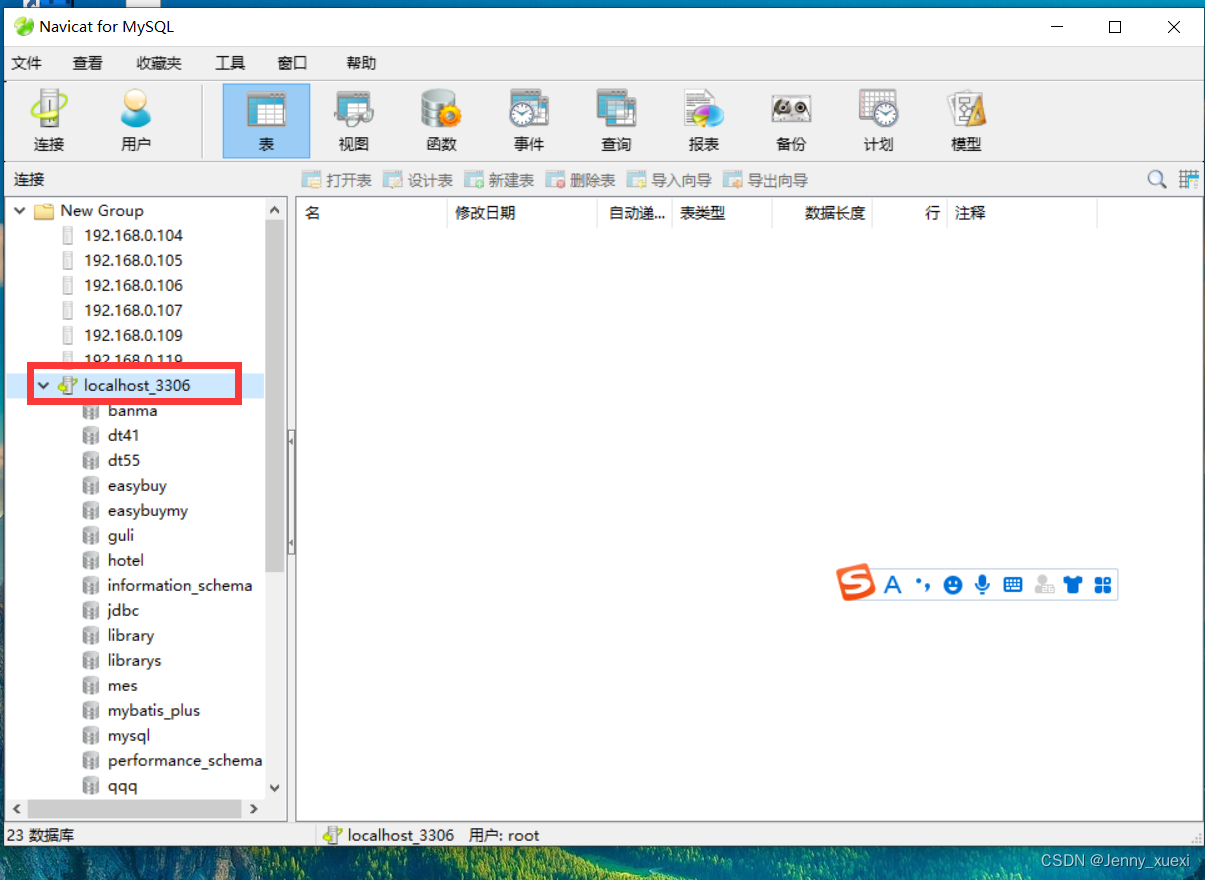This screenshot has height=880, width=1205.
Task: Click the search magnifier icon
Action: pyautogui.click(x=1156, y=180)
